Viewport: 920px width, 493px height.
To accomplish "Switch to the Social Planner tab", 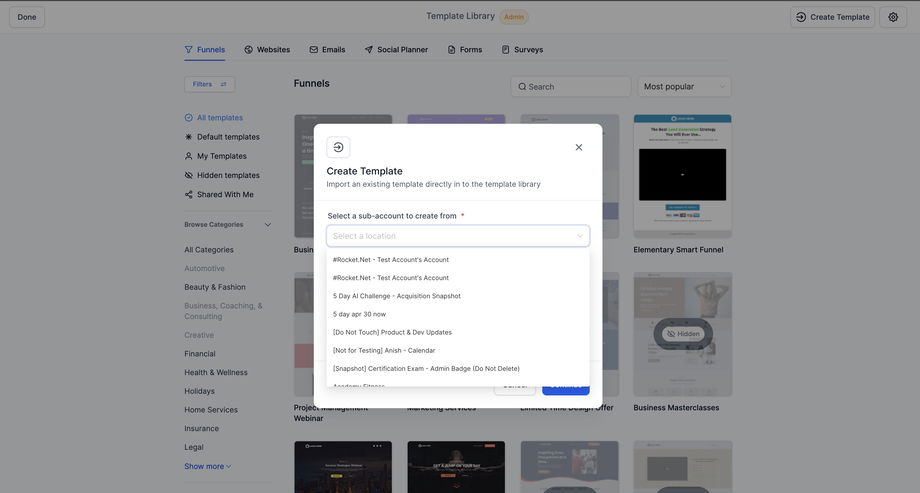I will click(396, 50).
